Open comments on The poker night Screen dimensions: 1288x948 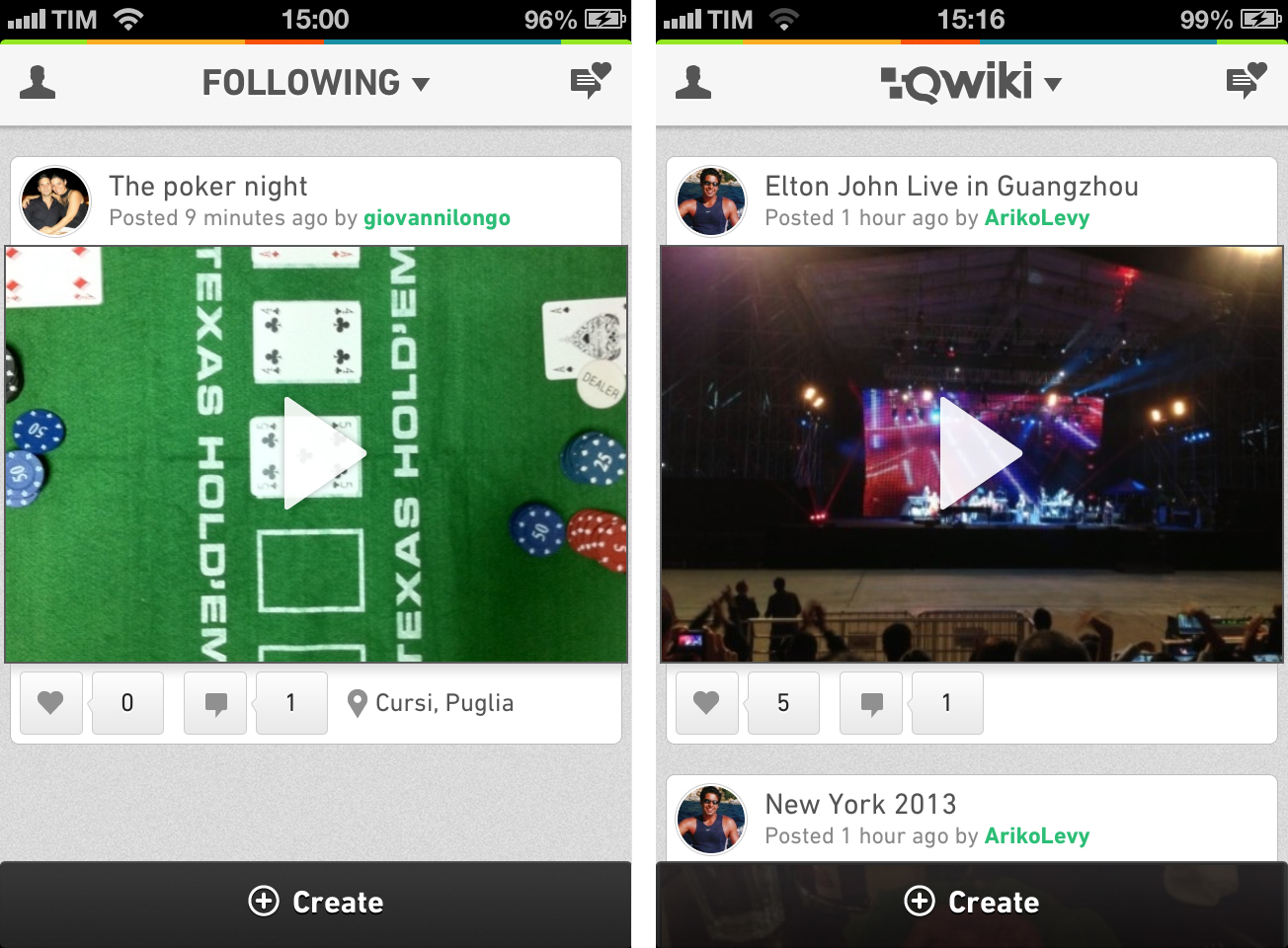pyautogui.click(x=215, y=703)
